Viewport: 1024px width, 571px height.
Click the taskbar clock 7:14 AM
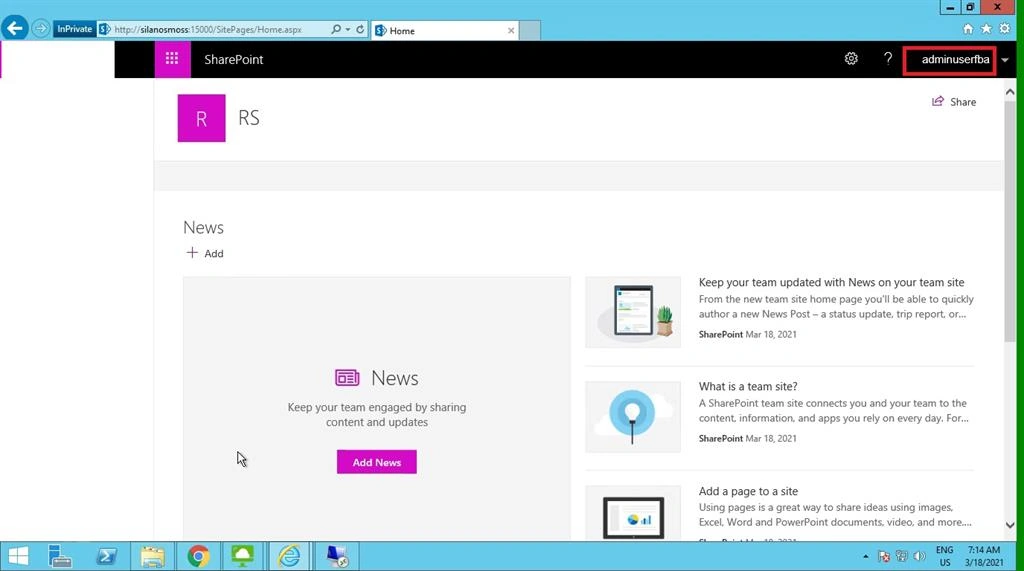(x=985, y=550)
